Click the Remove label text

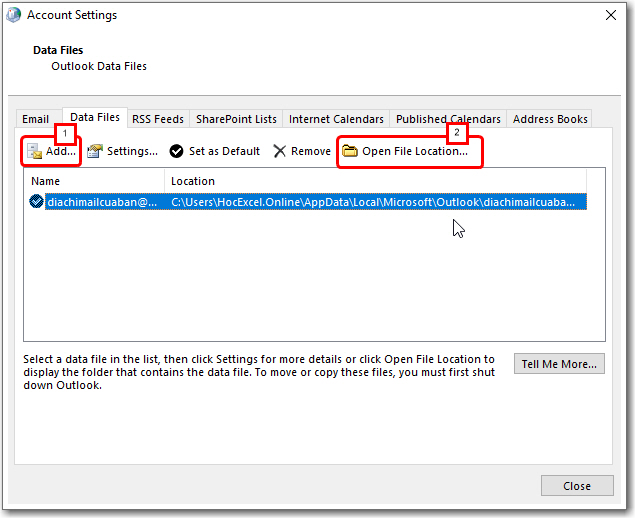pos(311,151)
